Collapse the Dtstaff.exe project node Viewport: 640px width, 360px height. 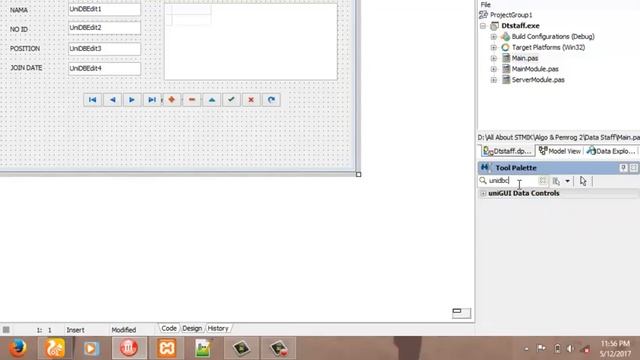tap(483, 26)
